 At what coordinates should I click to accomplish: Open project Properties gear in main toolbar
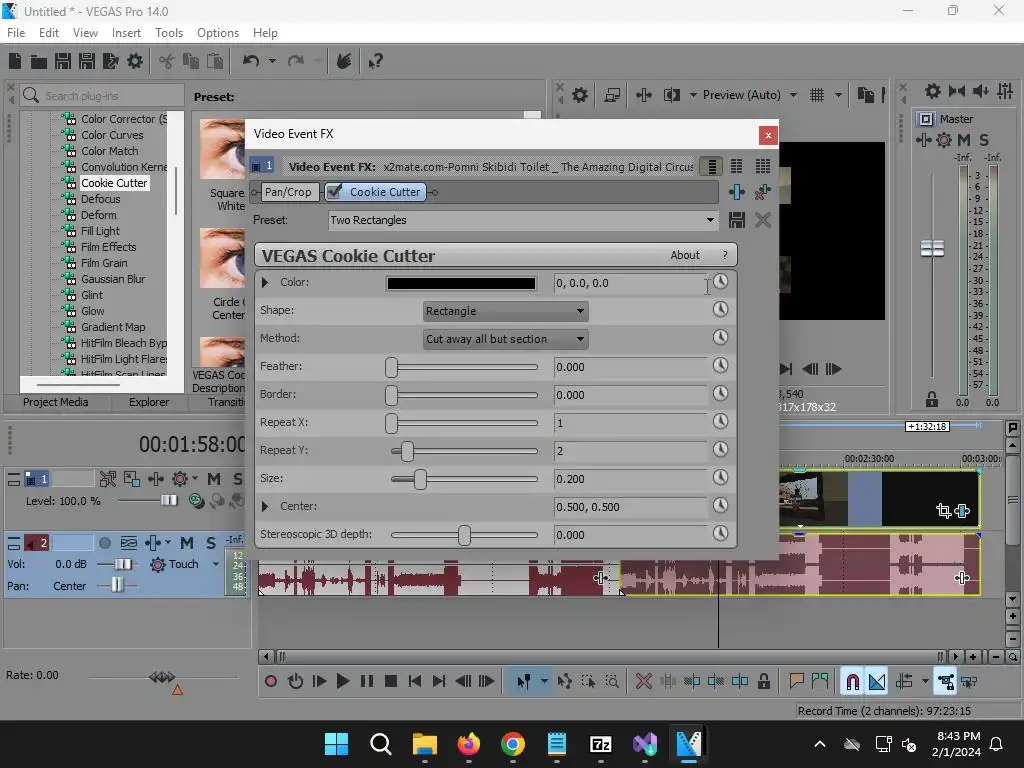pyautogui.click(x=135, y=61)
